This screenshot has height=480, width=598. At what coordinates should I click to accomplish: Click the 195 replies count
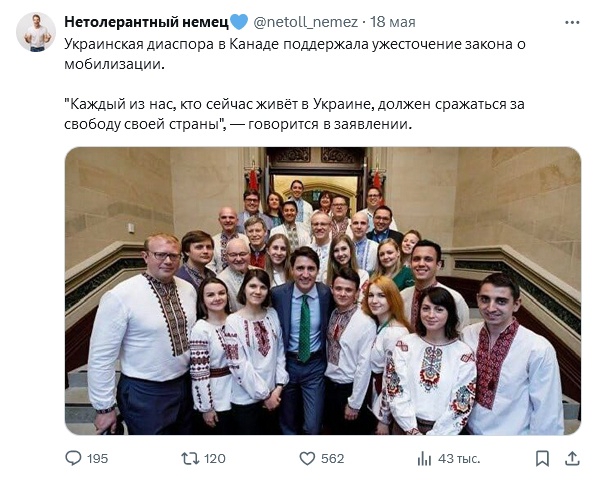97,458
